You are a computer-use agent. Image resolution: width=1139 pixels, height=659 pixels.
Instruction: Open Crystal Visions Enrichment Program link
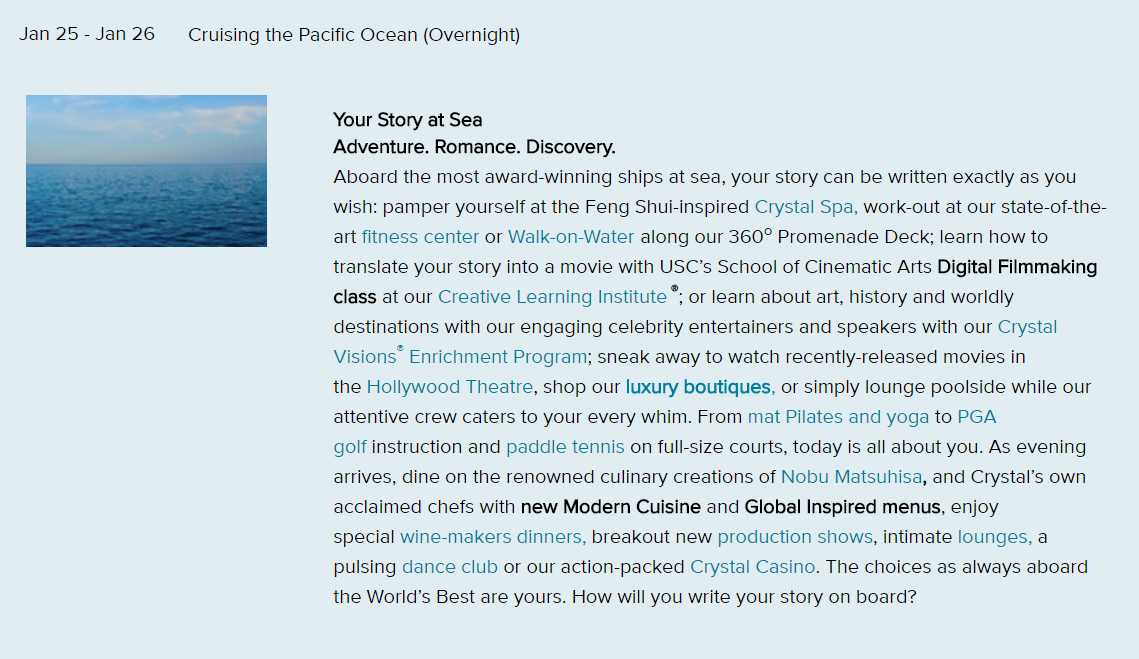click(461, 357)
